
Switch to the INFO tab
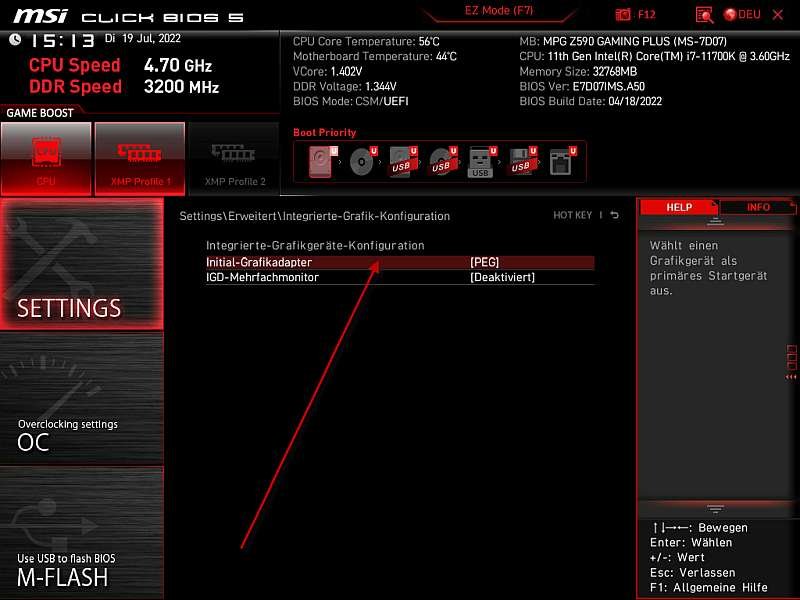pos(758,207)
